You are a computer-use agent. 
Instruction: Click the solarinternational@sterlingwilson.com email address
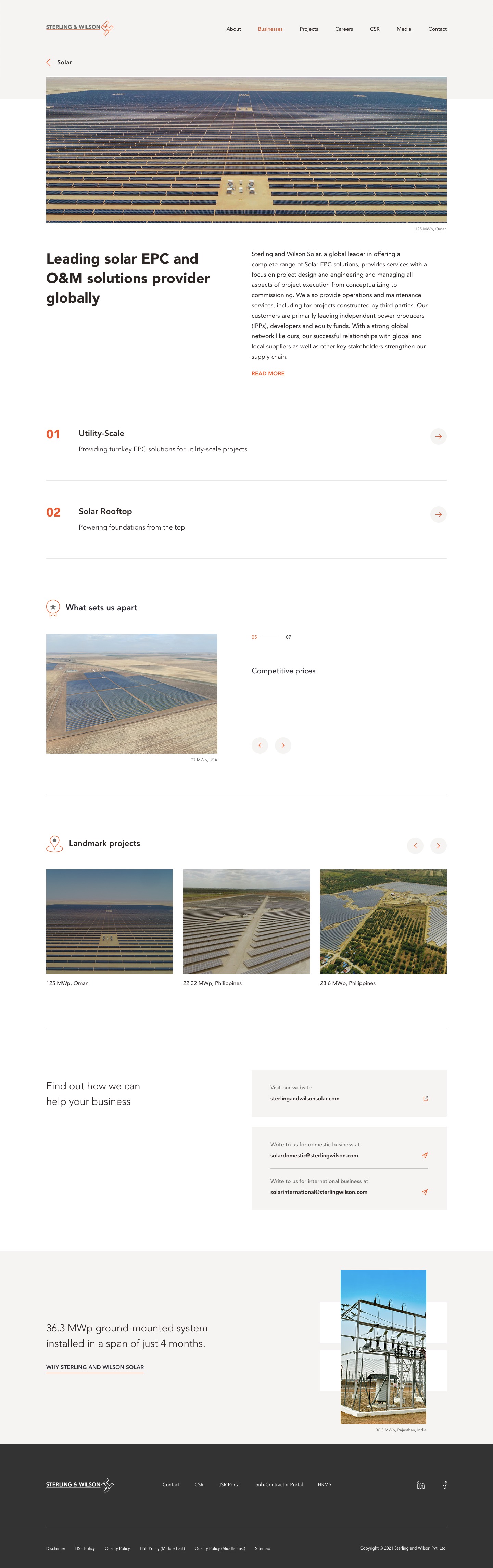point(319,1192)
